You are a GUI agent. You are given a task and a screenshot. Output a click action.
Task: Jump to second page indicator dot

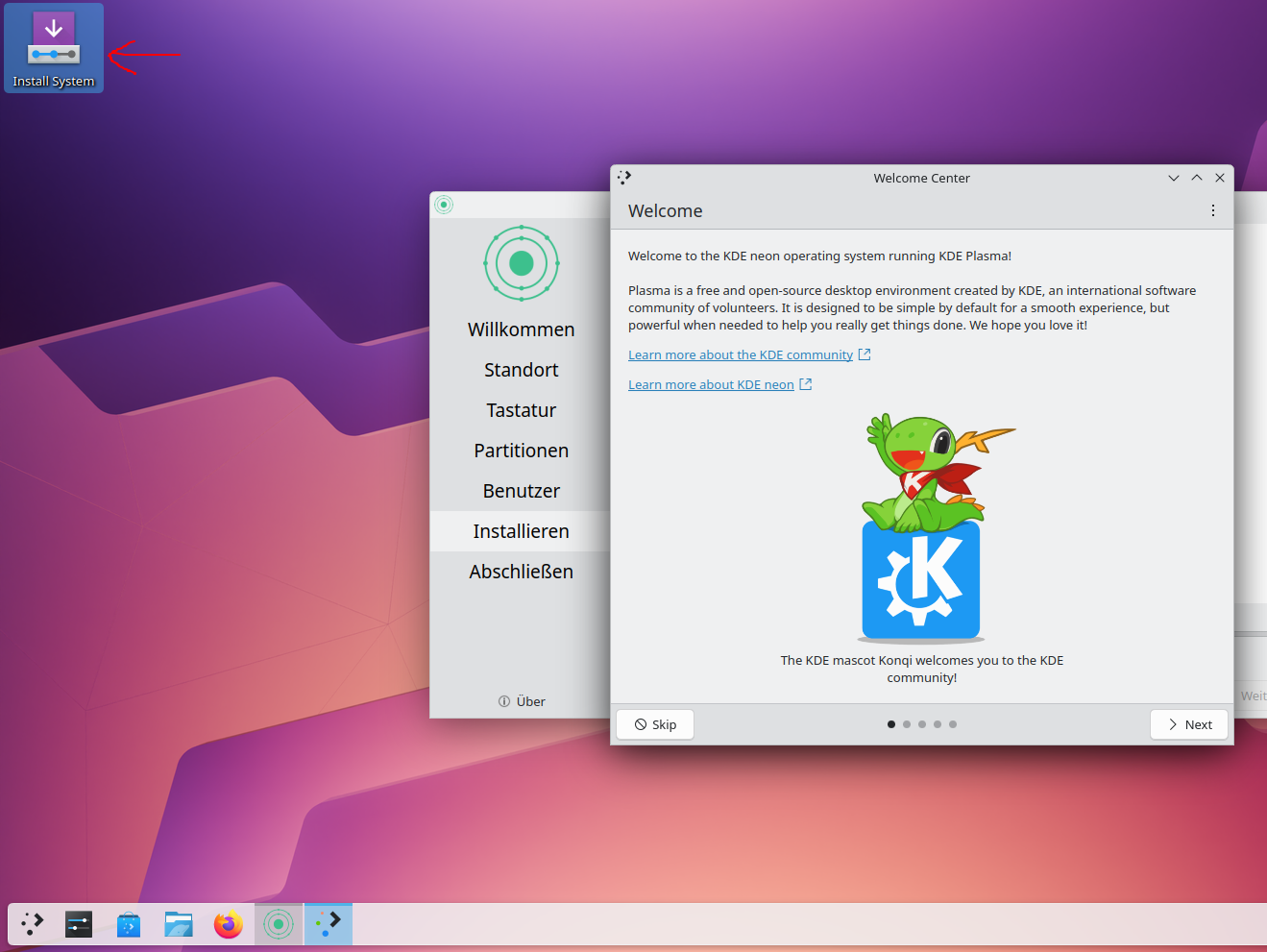907,724
